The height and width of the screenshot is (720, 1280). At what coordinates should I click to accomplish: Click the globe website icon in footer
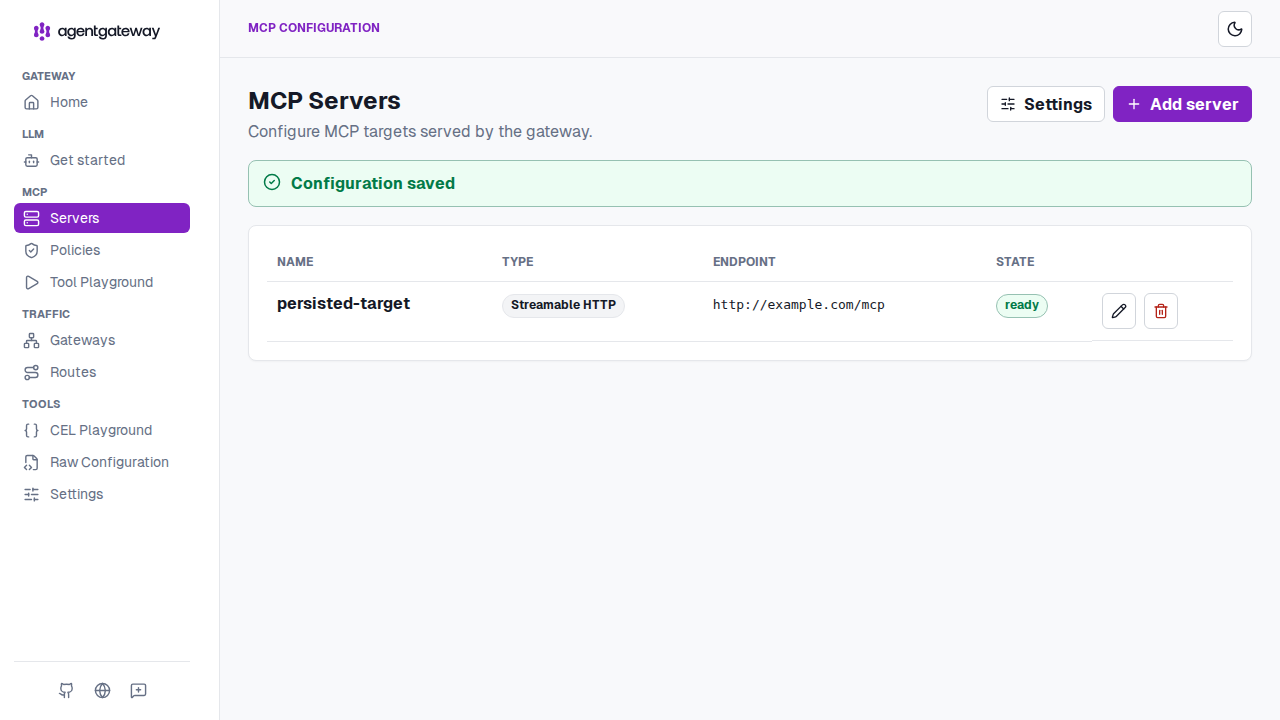point(102,690)
